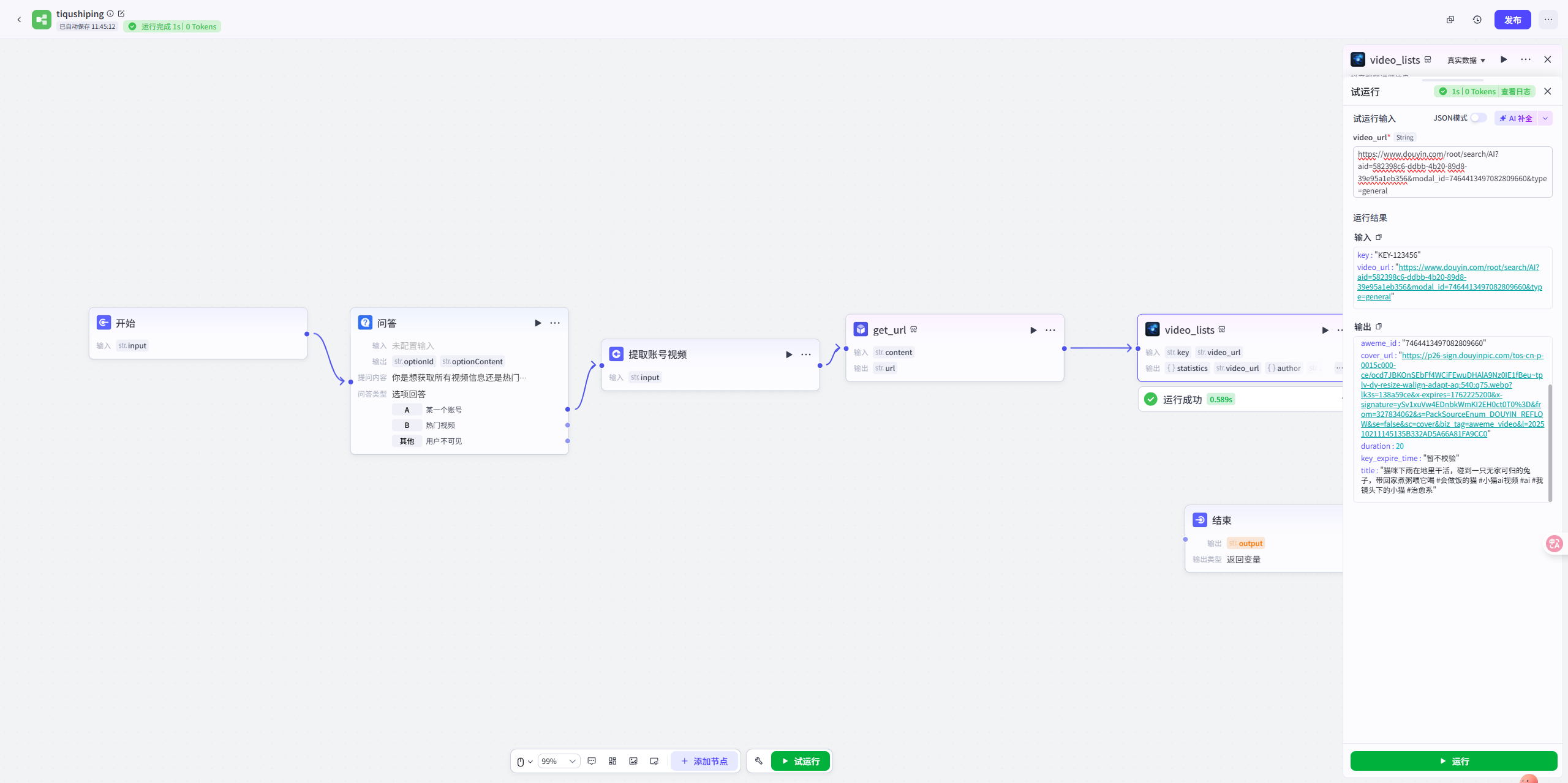Copy the 输出 result icon
The width and height of the screenshot is (1568, 783).
1379,326
